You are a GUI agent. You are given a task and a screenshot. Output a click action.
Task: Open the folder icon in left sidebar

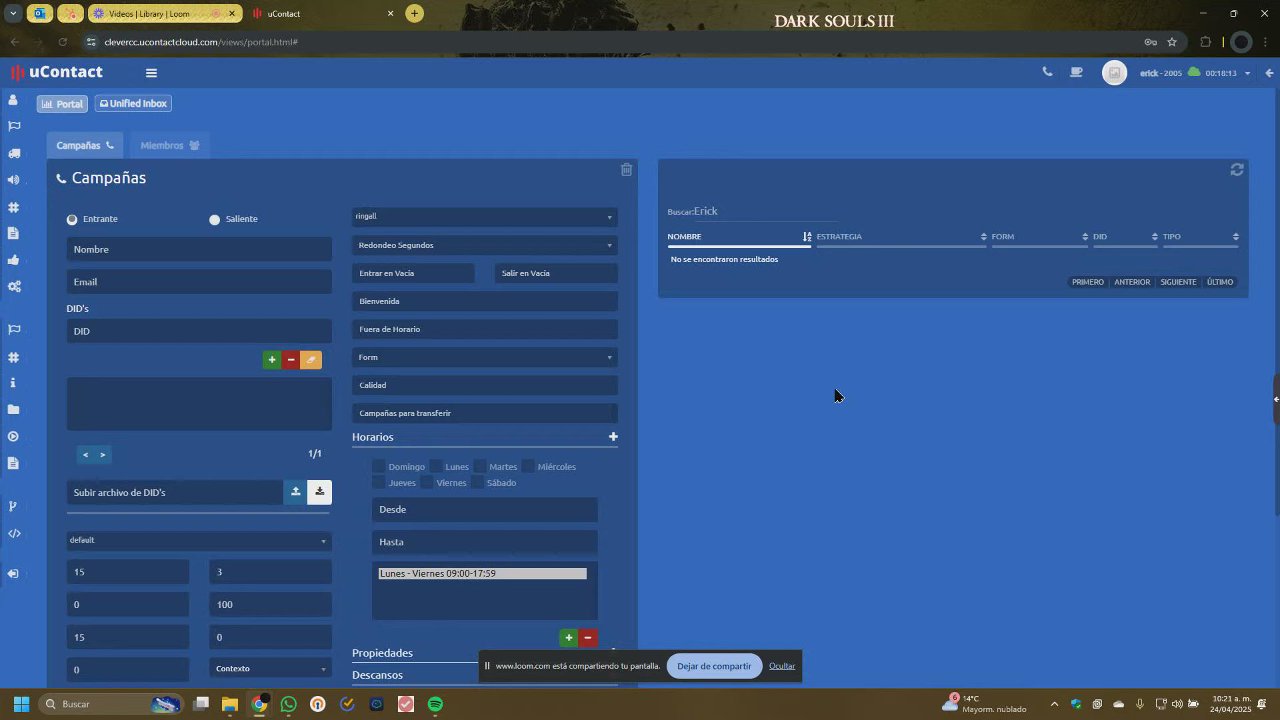pos(13,410)
